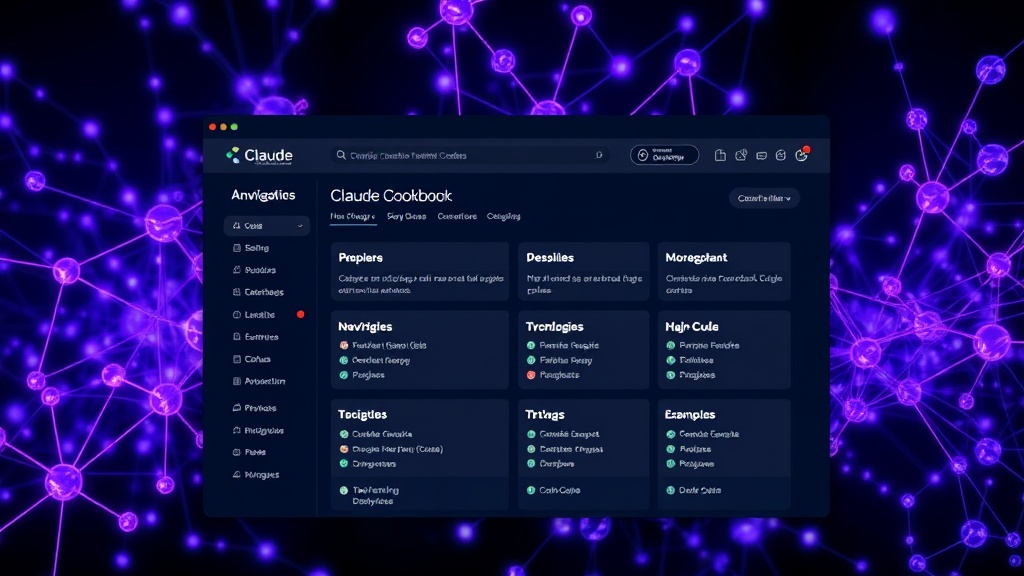Click the magnifier icon in the search bar

341,155
